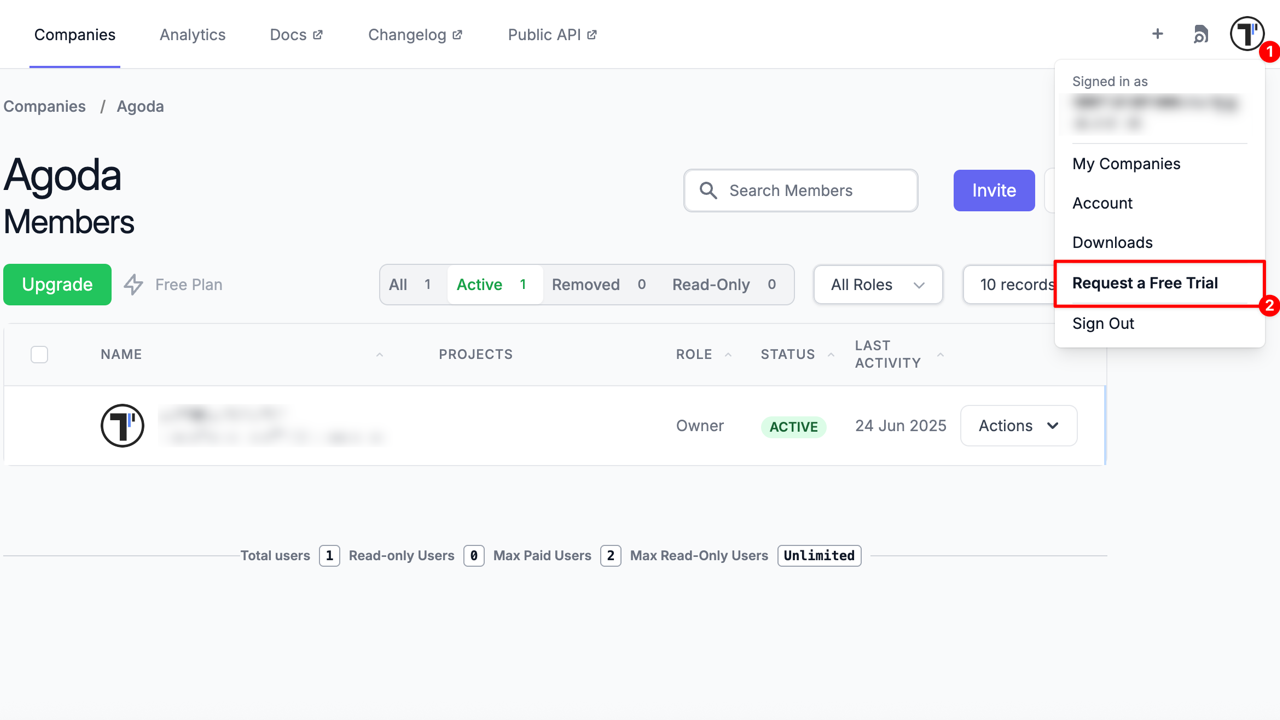Screen dimensions: 1280x720
Task: Click the external-link icon beside Changelog
Action: 457,33
